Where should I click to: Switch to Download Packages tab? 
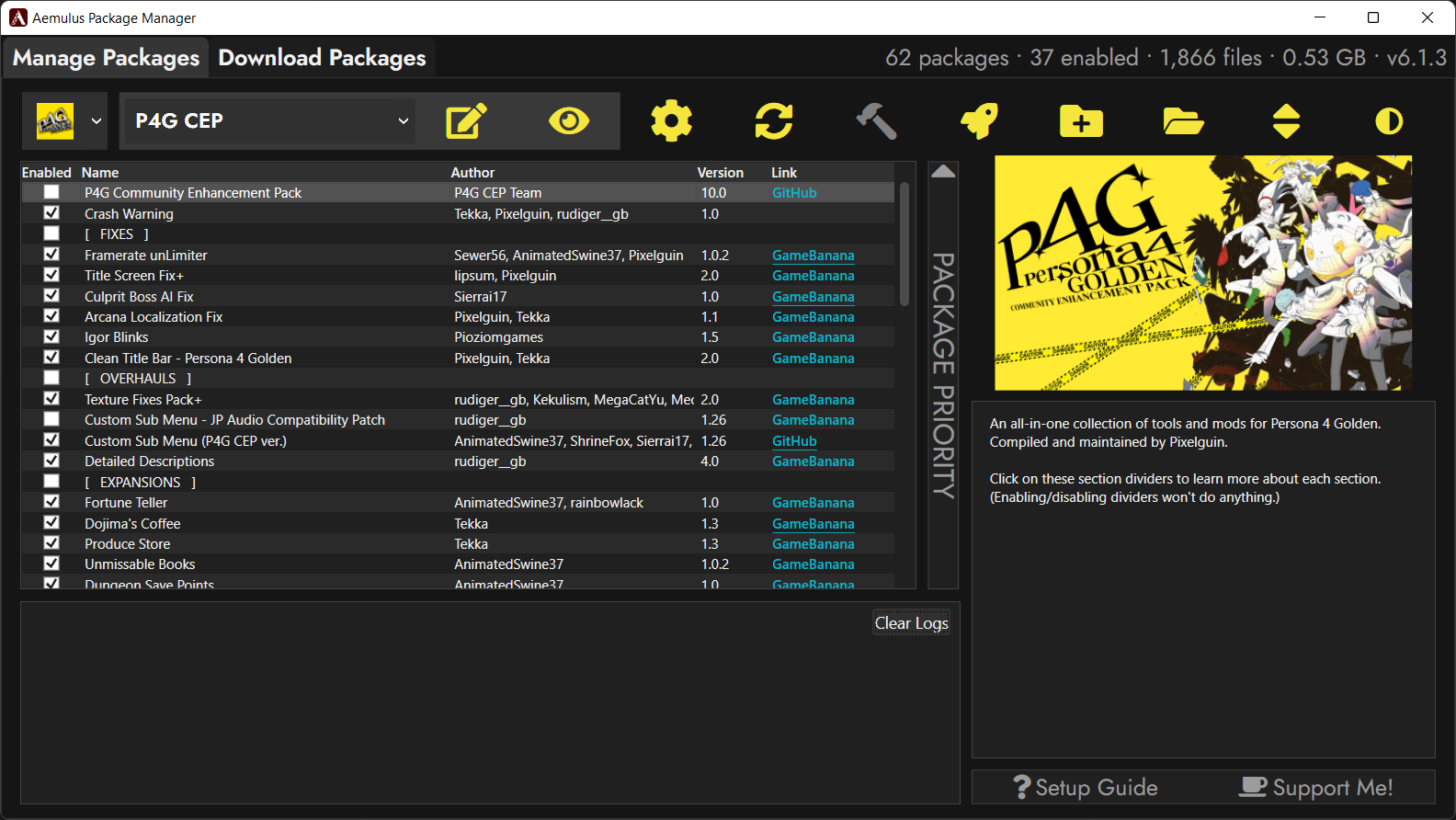point(322,58)
